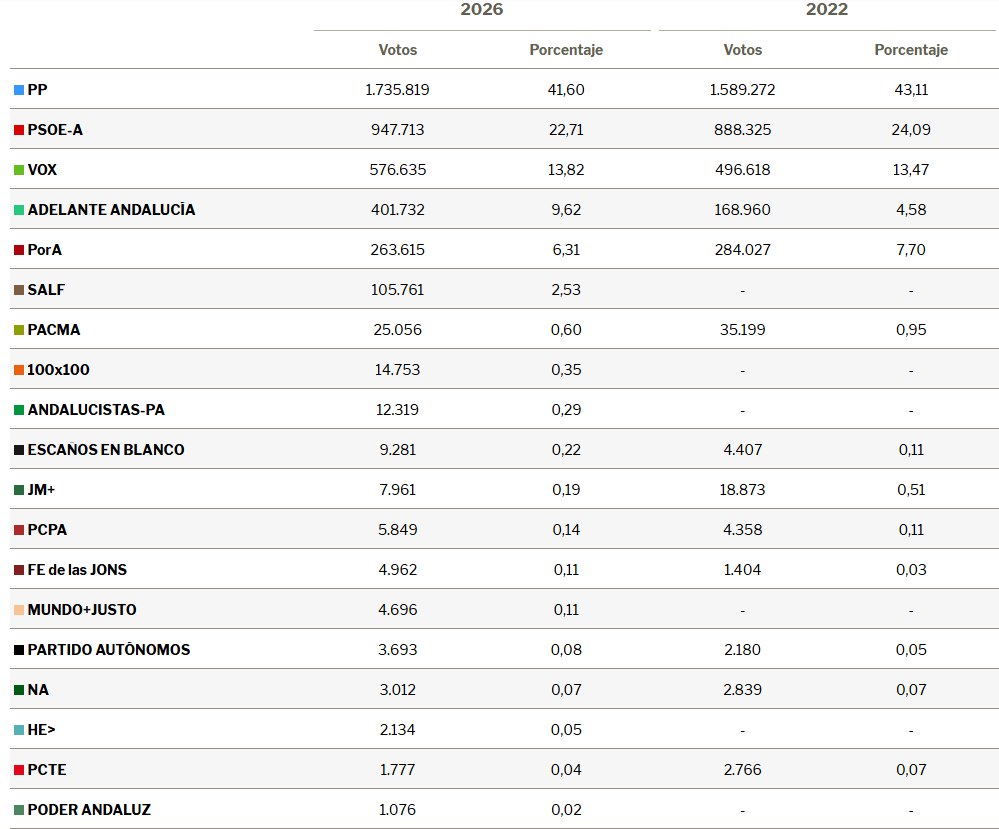Click the green ANDALUCISTAS-PA color square
999x829 pixels.
click(x=19, y=410)
